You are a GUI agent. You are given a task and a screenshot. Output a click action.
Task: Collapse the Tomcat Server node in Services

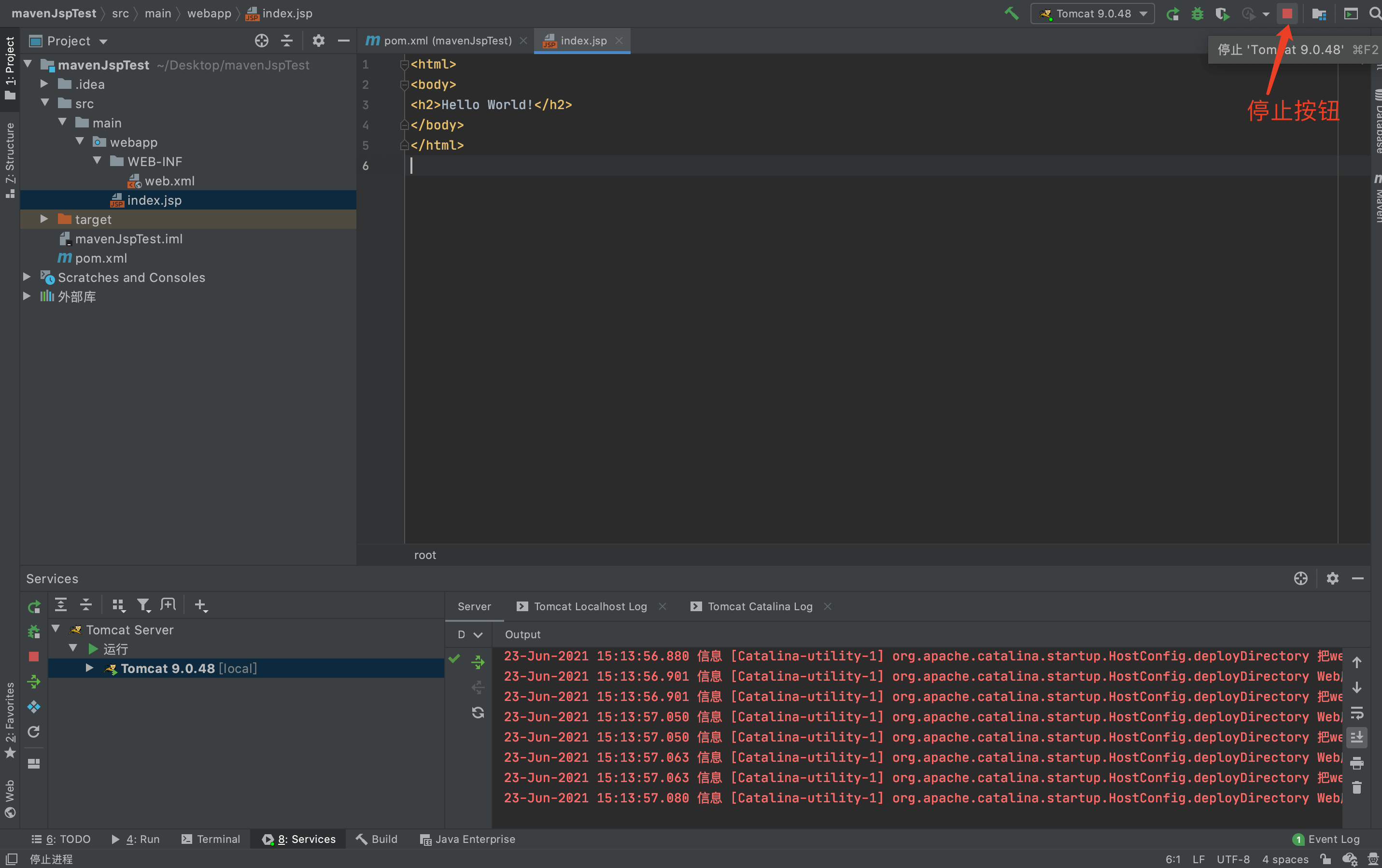56,629
